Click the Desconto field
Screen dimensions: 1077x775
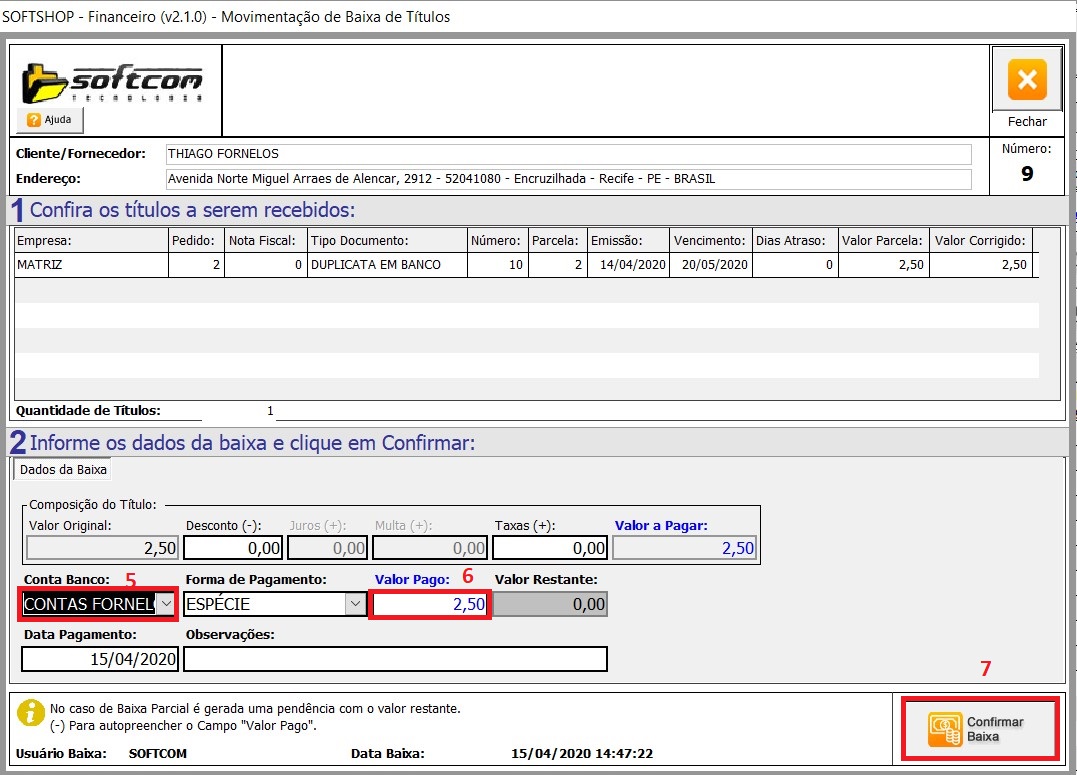click(233, 548)
